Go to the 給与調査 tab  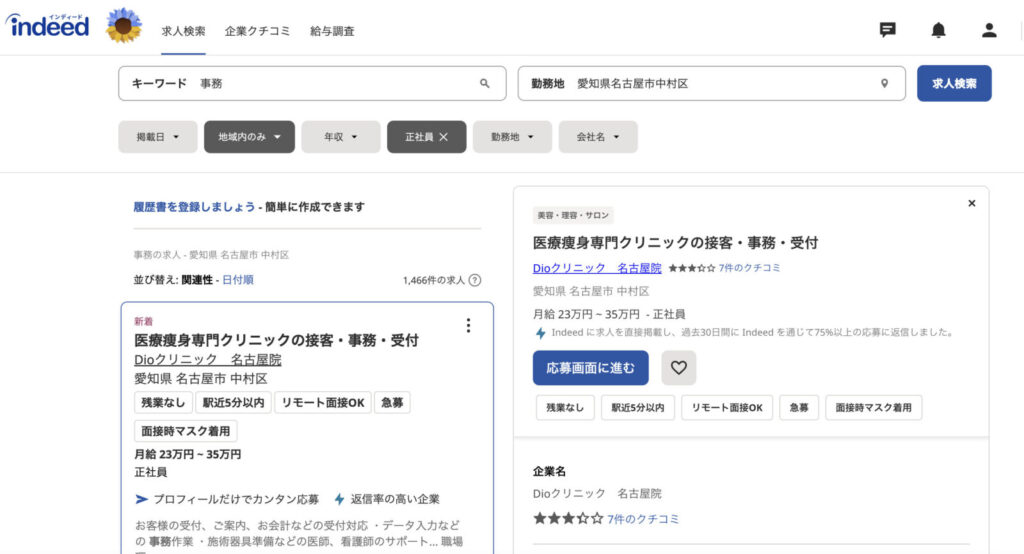click(x=332, y=31)
